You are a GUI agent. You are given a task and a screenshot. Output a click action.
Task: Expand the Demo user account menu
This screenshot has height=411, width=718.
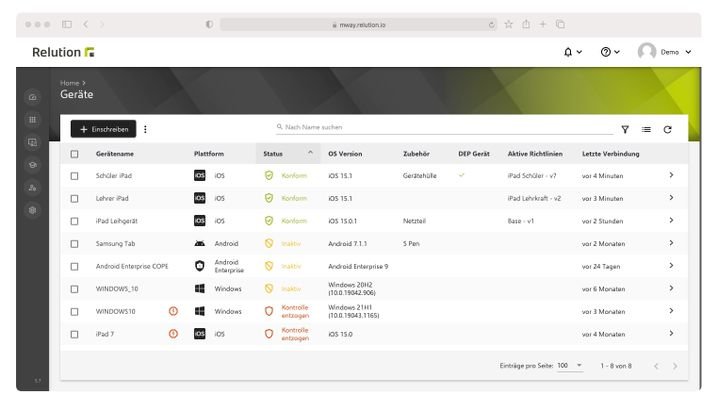click(666, 52)
